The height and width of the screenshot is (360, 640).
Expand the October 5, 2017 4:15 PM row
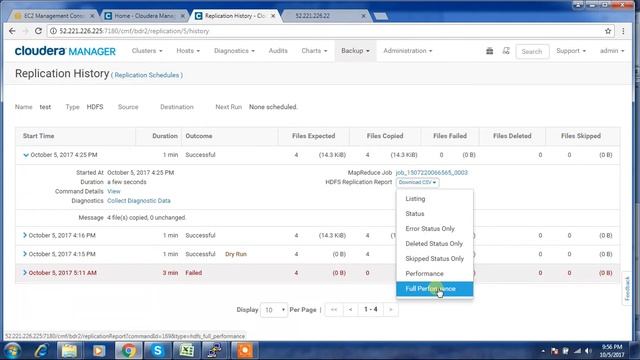coord(25,254)
